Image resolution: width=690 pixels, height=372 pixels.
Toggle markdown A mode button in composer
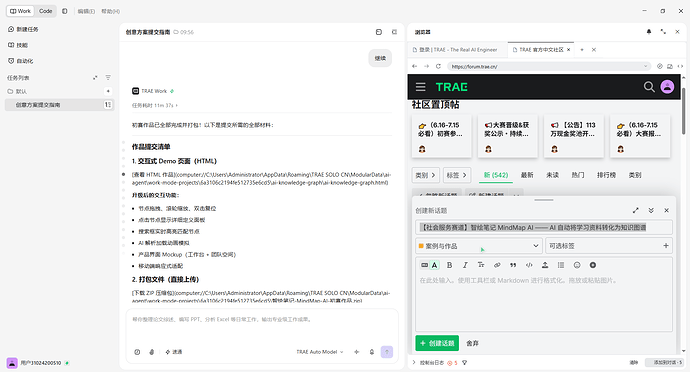pos(434,265)
